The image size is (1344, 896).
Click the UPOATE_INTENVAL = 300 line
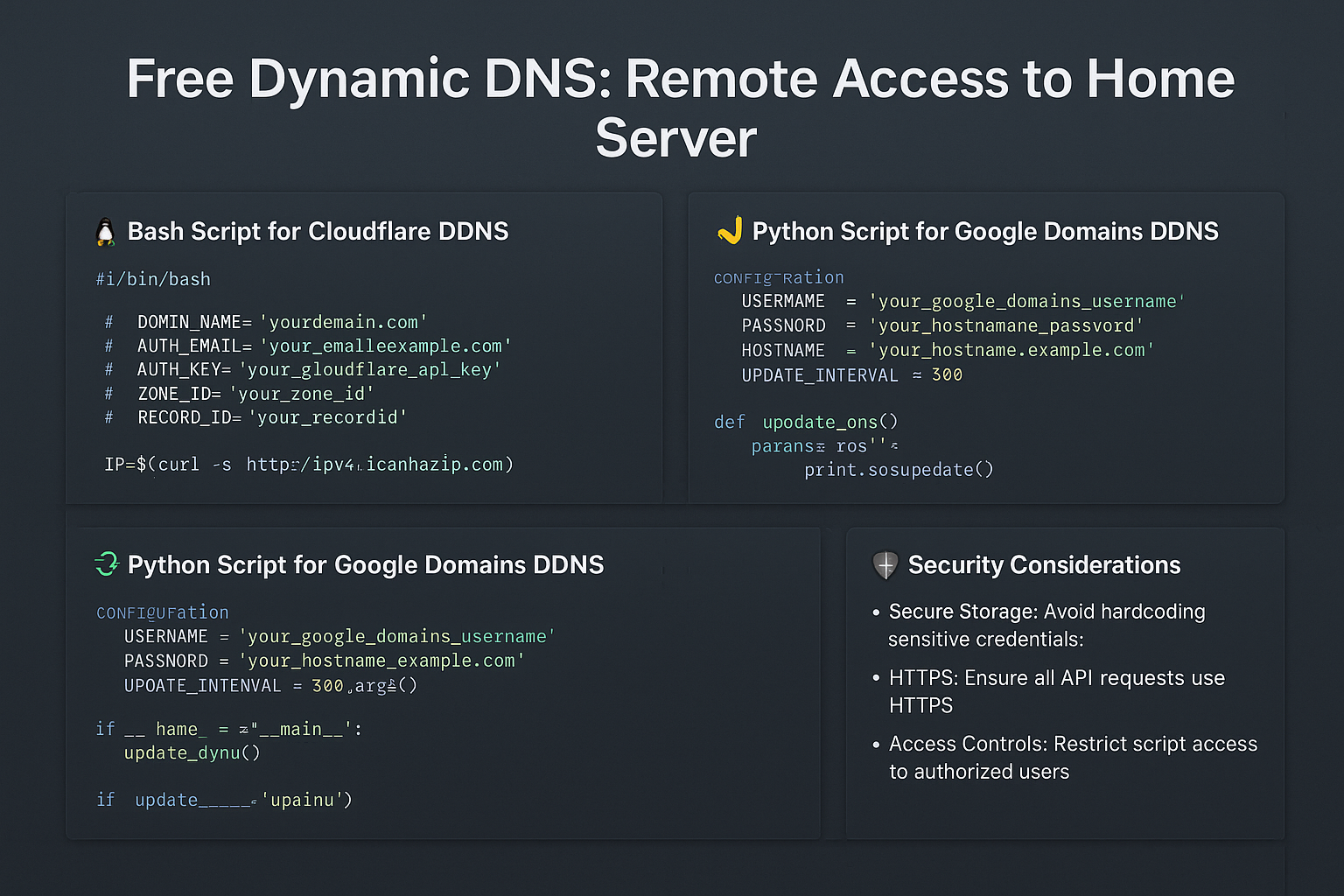270,685
